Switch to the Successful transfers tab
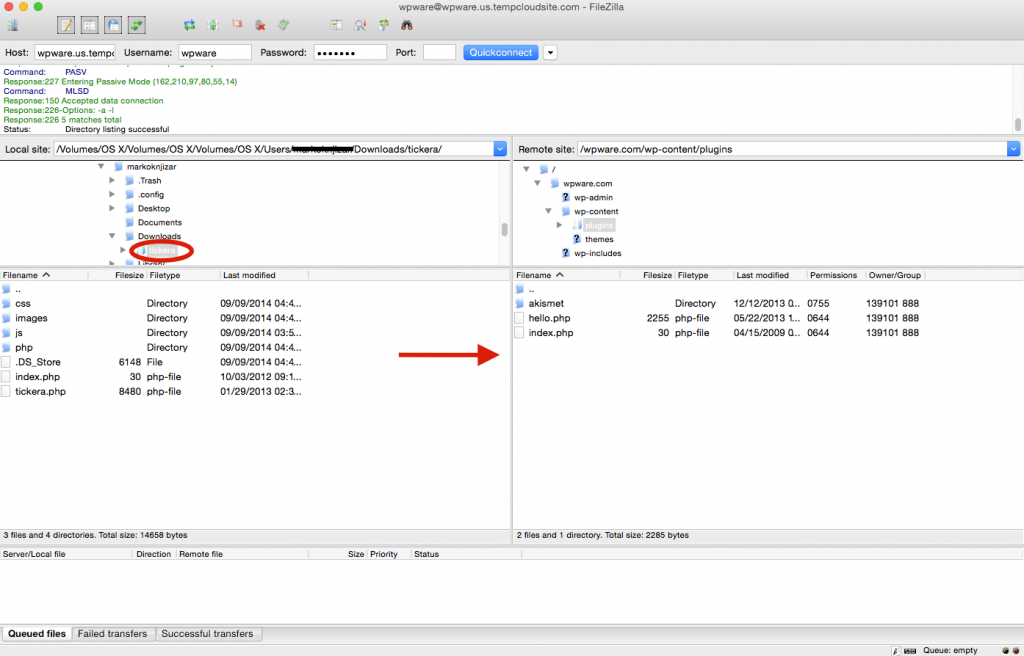 click(207, 634)
